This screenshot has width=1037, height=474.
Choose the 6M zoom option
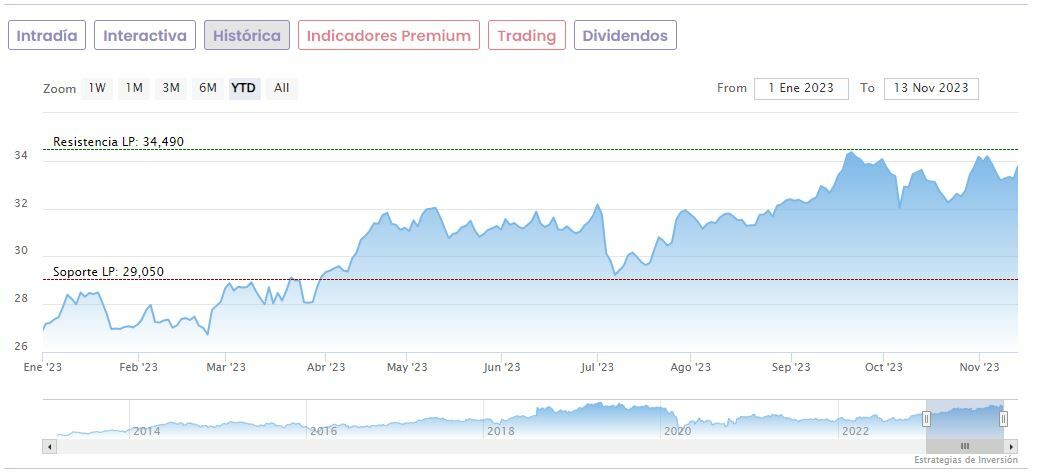tap(208, 88)
